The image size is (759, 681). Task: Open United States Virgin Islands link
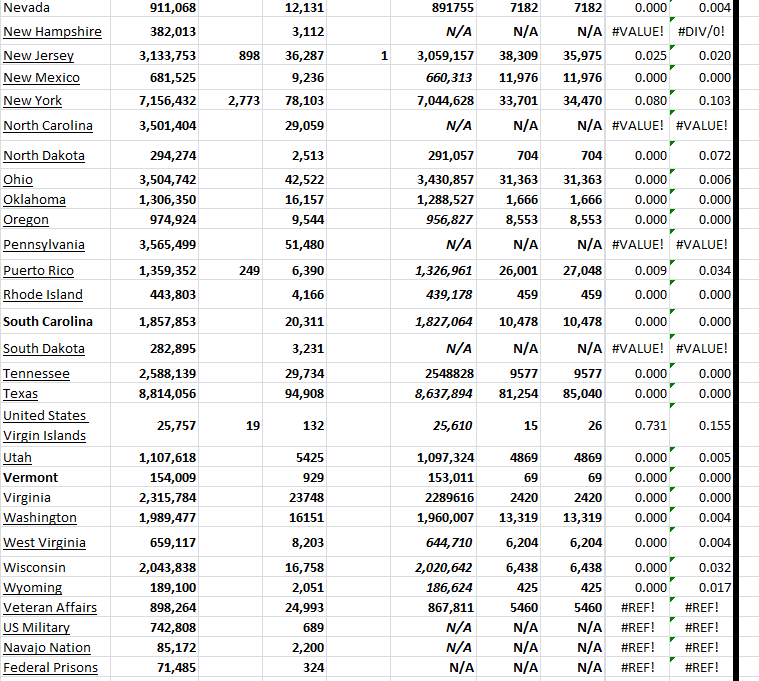coord(45,425)
